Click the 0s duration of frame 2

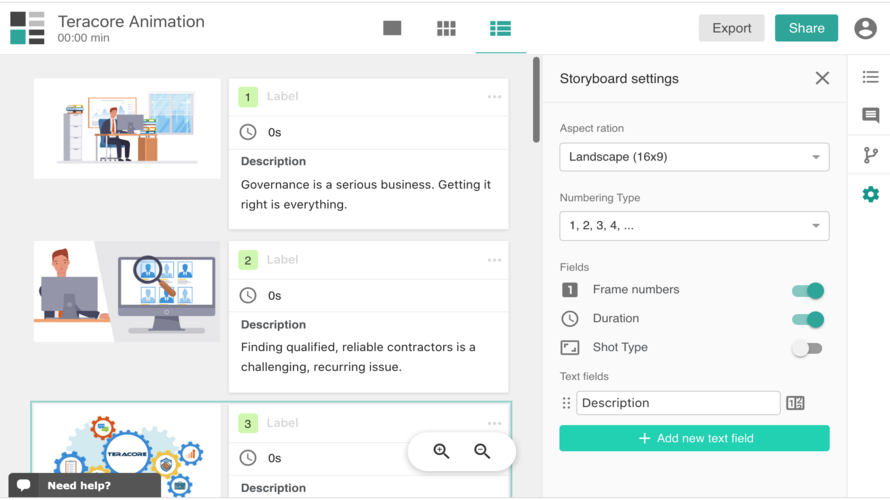(275, 296)
